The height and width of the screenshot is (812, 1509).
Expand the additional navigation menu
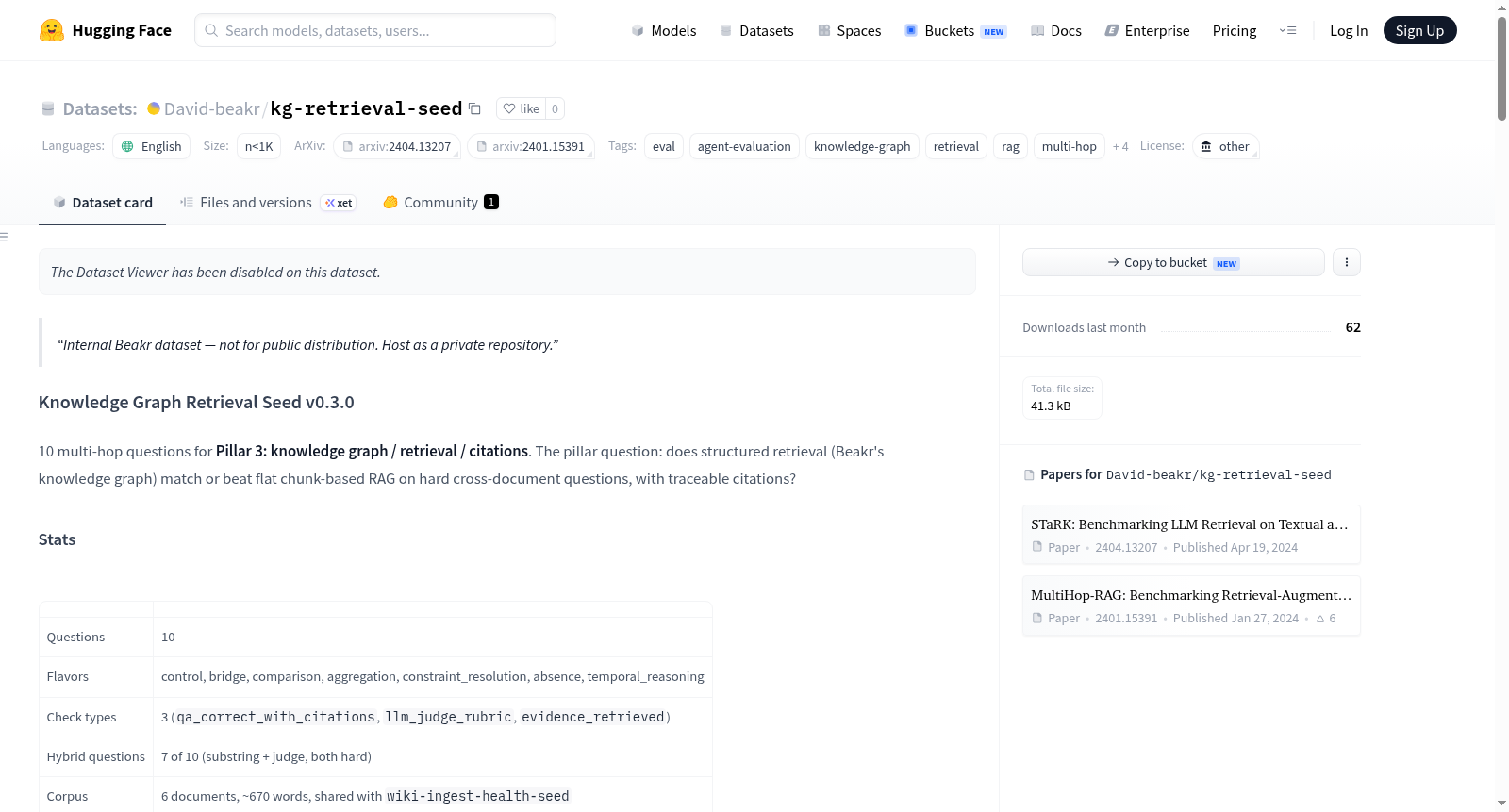[x=1287, y=30]
